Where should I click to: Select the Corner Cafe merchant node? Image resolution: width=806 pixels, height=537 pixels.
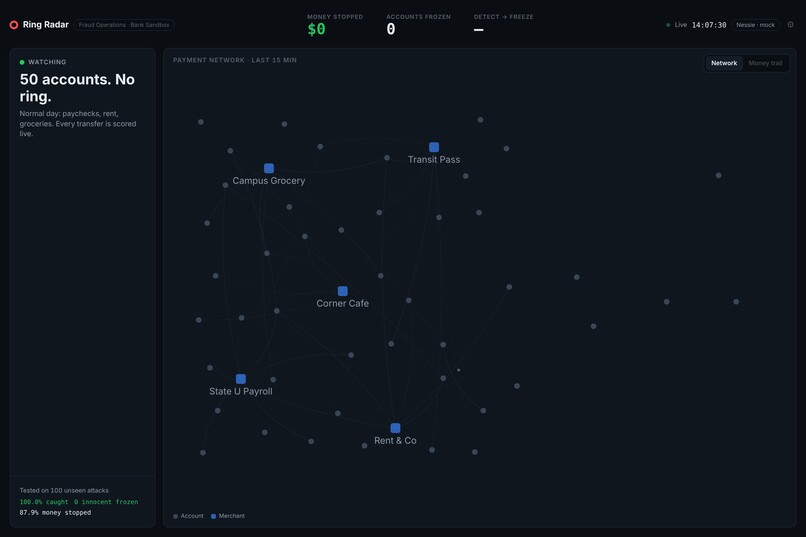342,291
